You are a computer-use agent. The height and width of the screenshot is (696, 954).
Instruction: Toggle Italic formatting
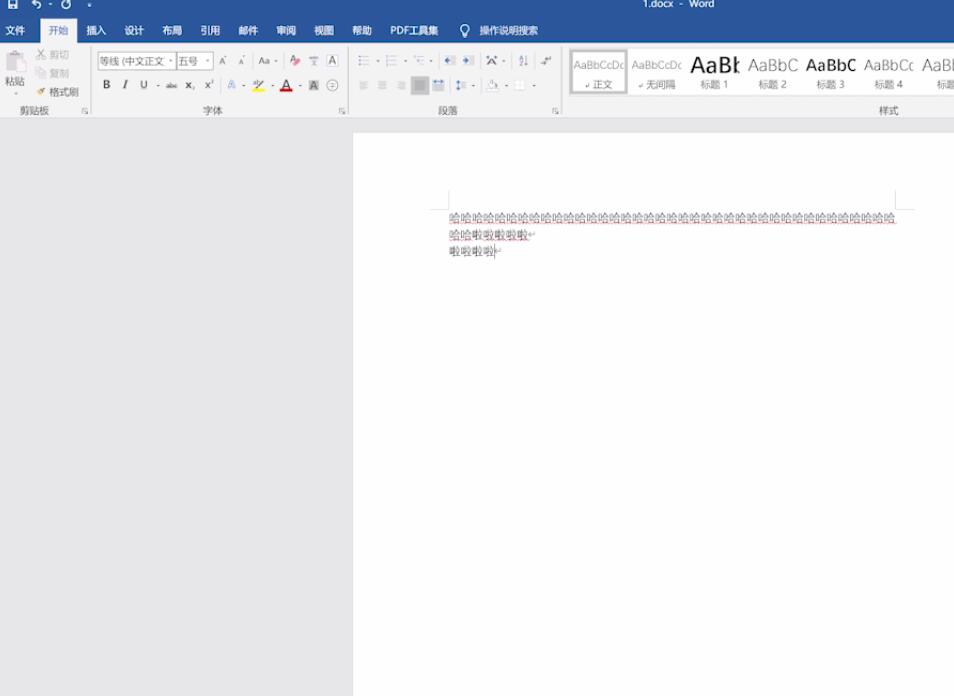125,85
